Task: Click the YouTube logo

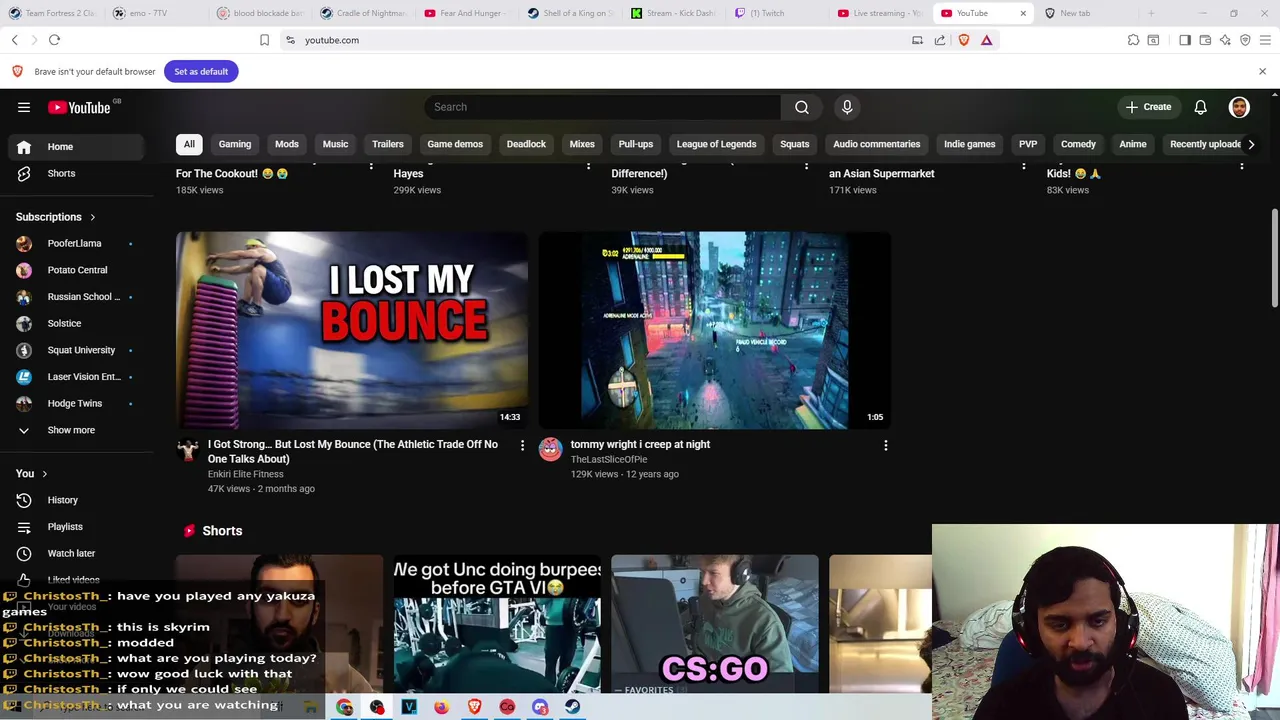Action: 79,107
